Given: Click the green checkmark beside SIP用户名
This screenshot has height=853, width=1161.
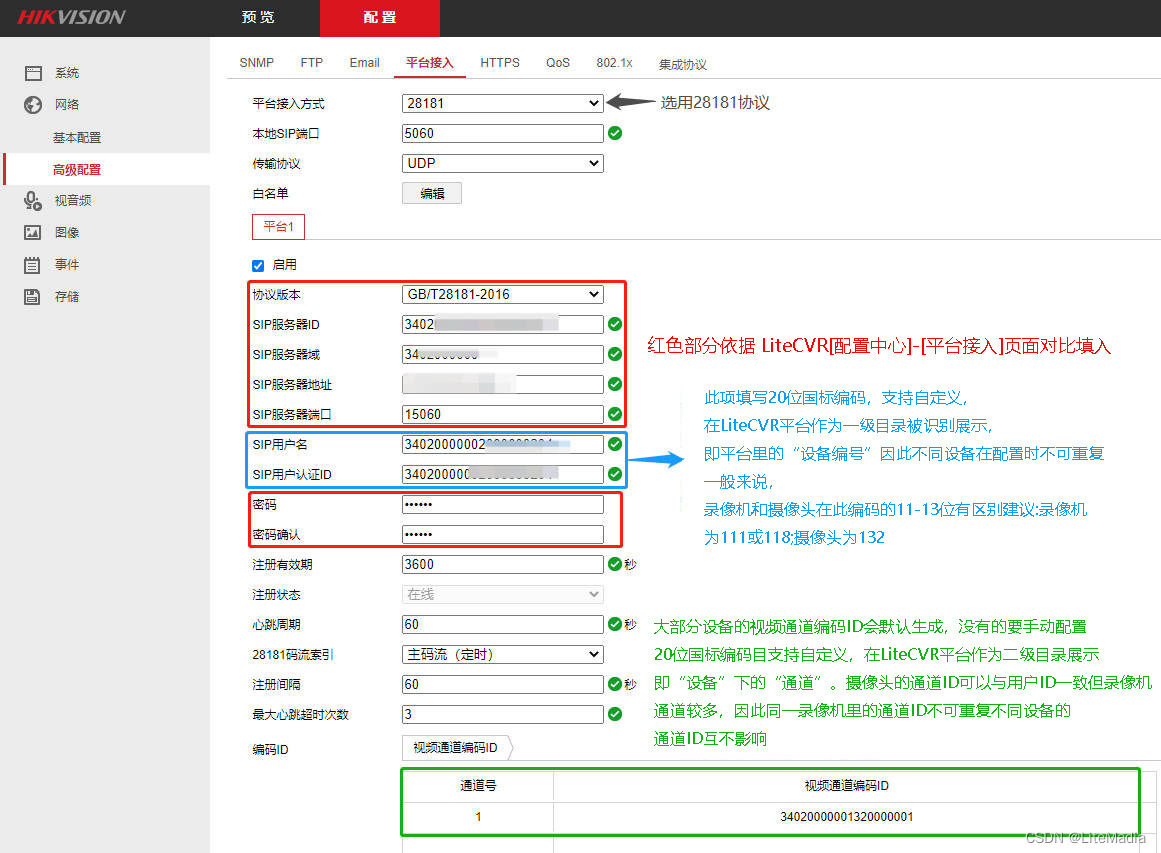Looking at the screenshot, I should pos(615,444).
